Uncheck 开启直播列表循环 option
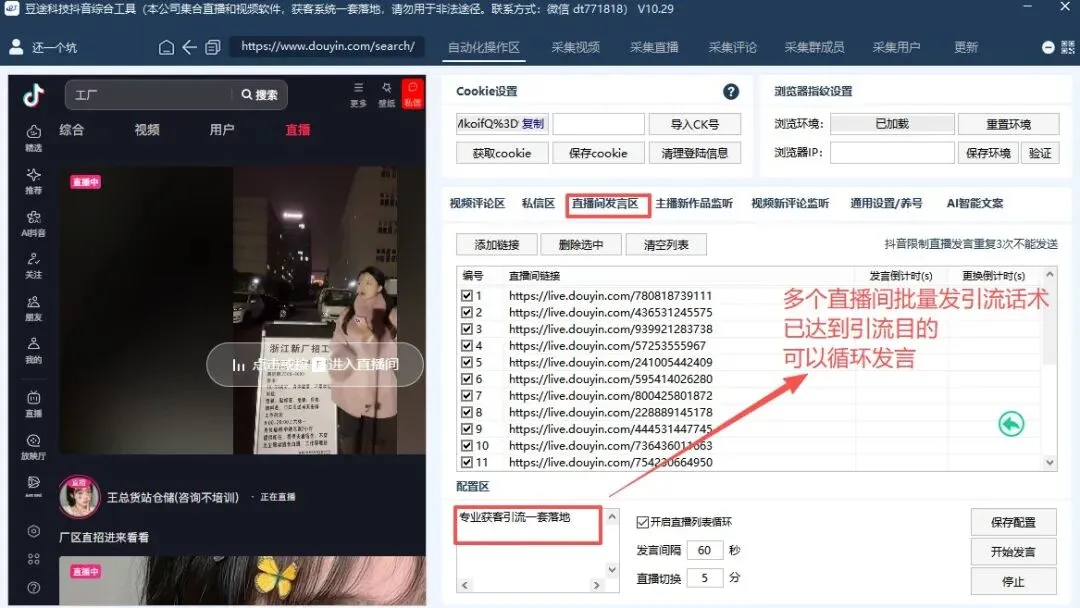The image size is (1080, 608). click(x=643, y=521)
